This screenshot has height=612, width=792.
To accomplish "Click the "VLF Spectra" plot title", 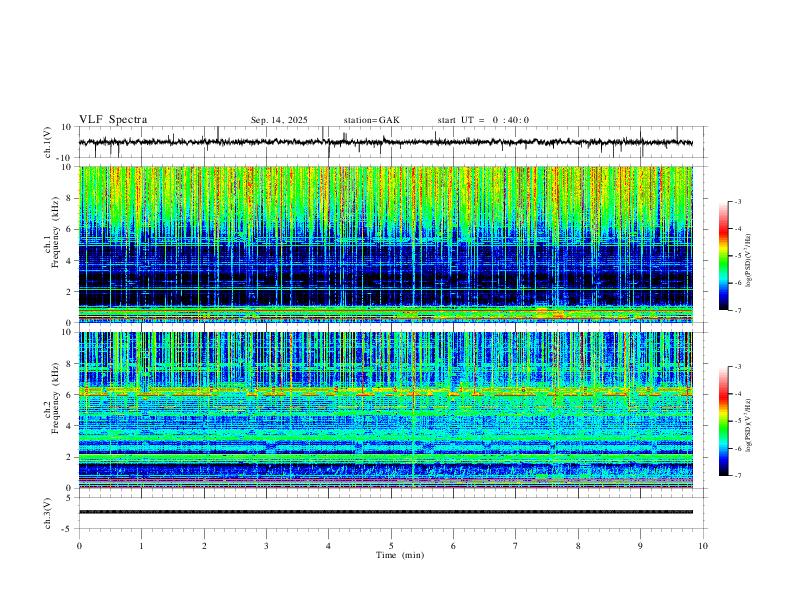I will (x=113, y=120).
